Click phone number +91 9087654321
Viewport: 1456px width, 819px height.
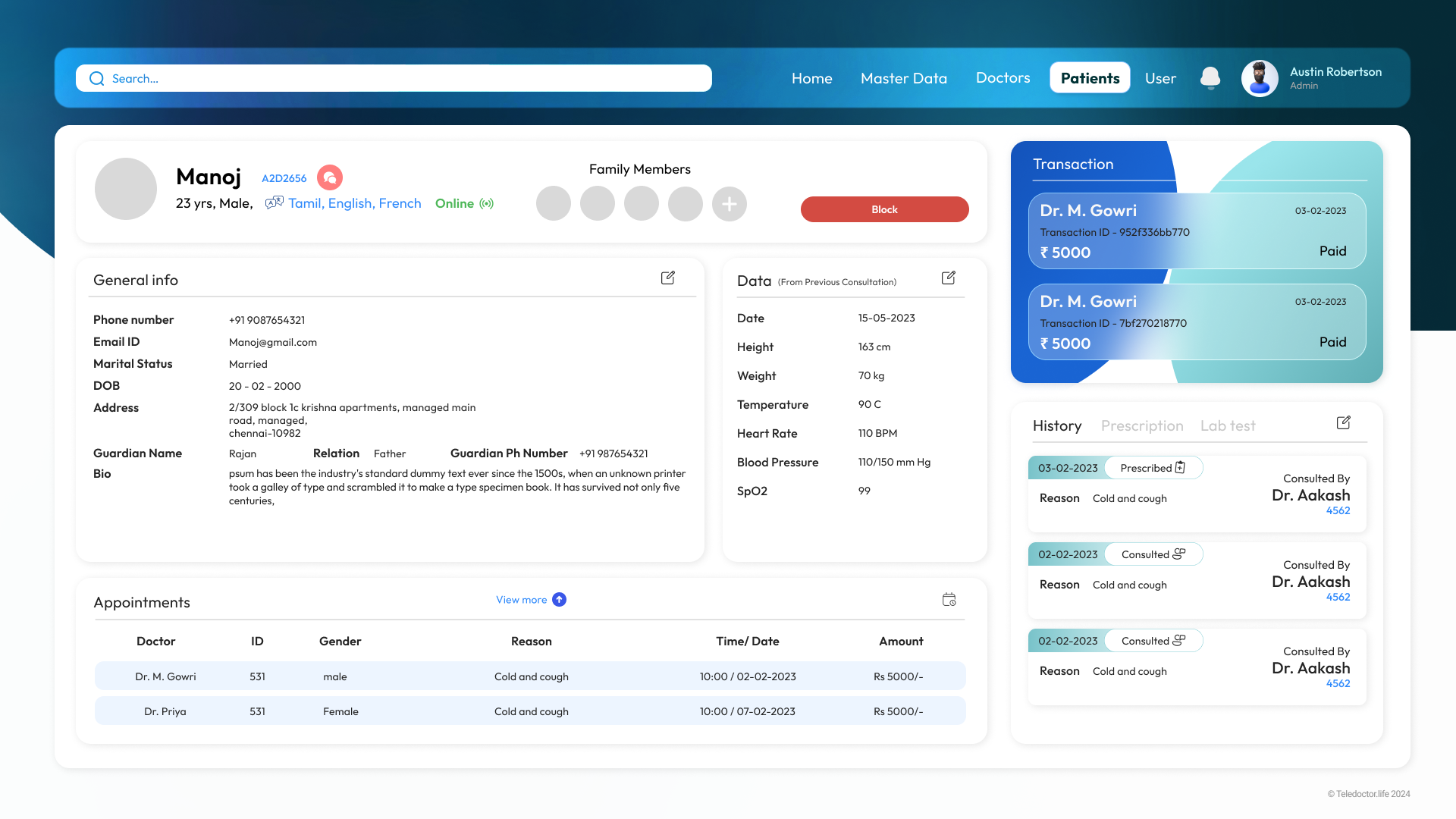point(267,321)
